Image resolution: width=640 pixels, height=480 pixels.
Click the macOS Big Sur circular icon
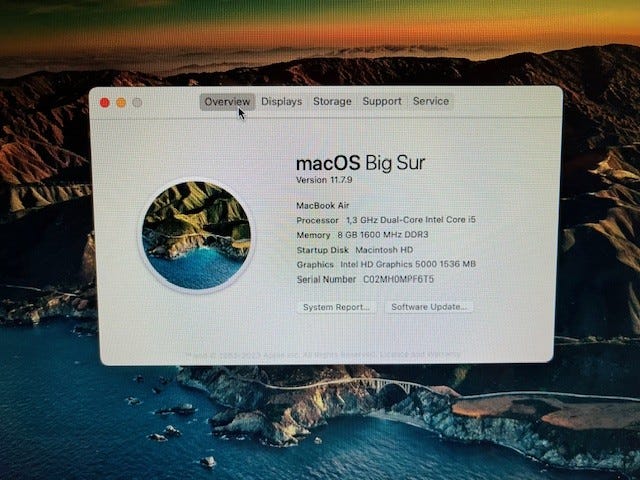[x=196, y=235]
